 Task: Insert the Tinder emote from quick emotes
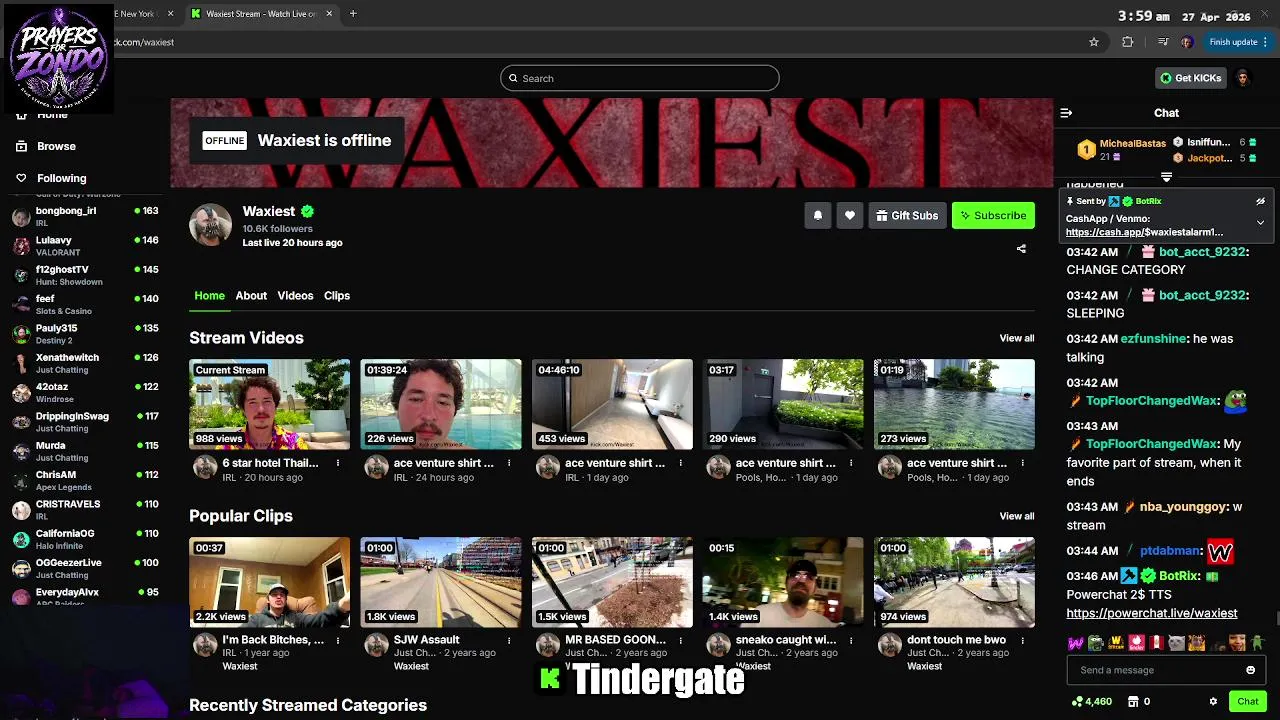pos(1136,643)
